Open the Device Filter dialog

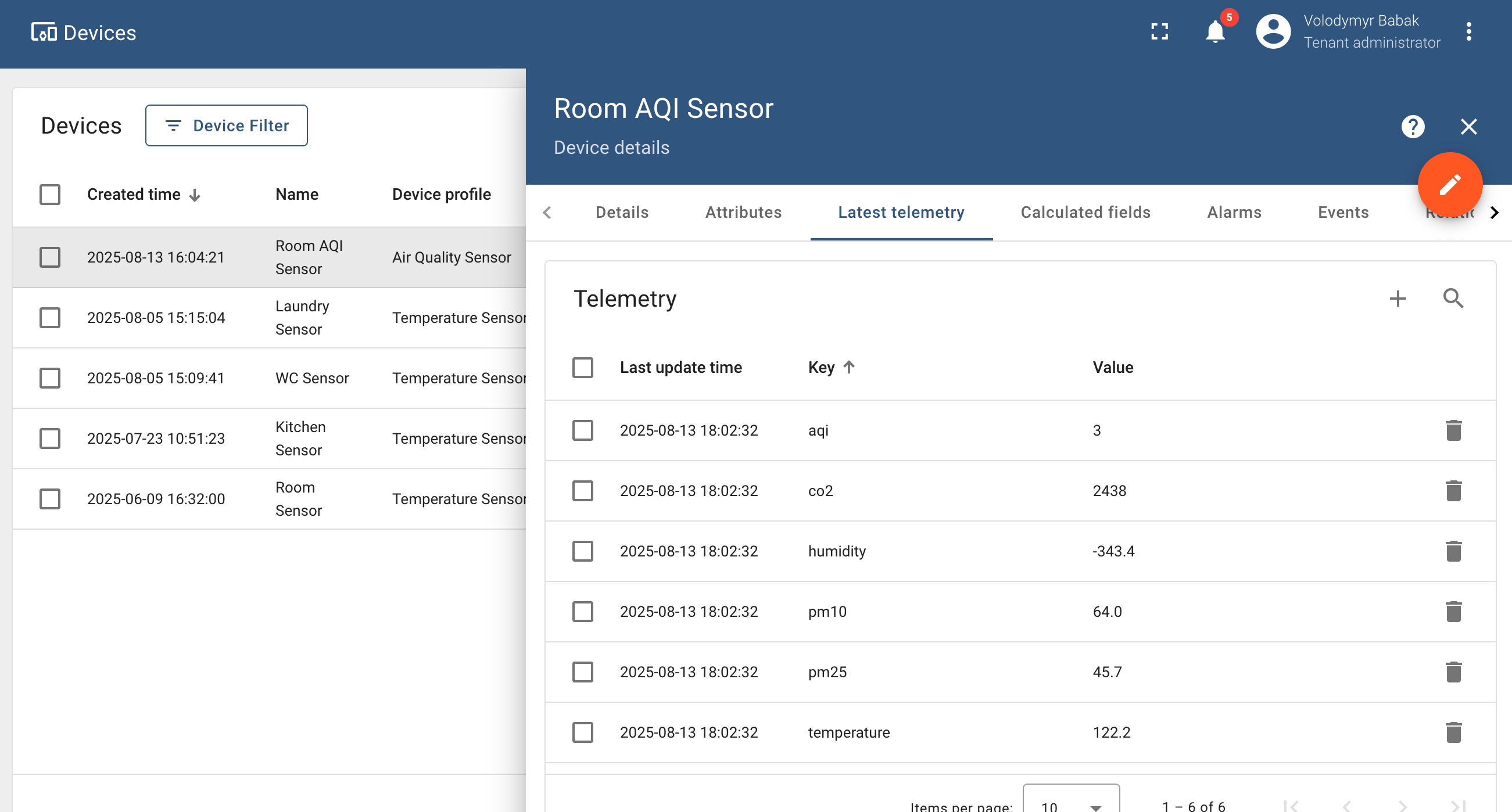click(227, 125)
